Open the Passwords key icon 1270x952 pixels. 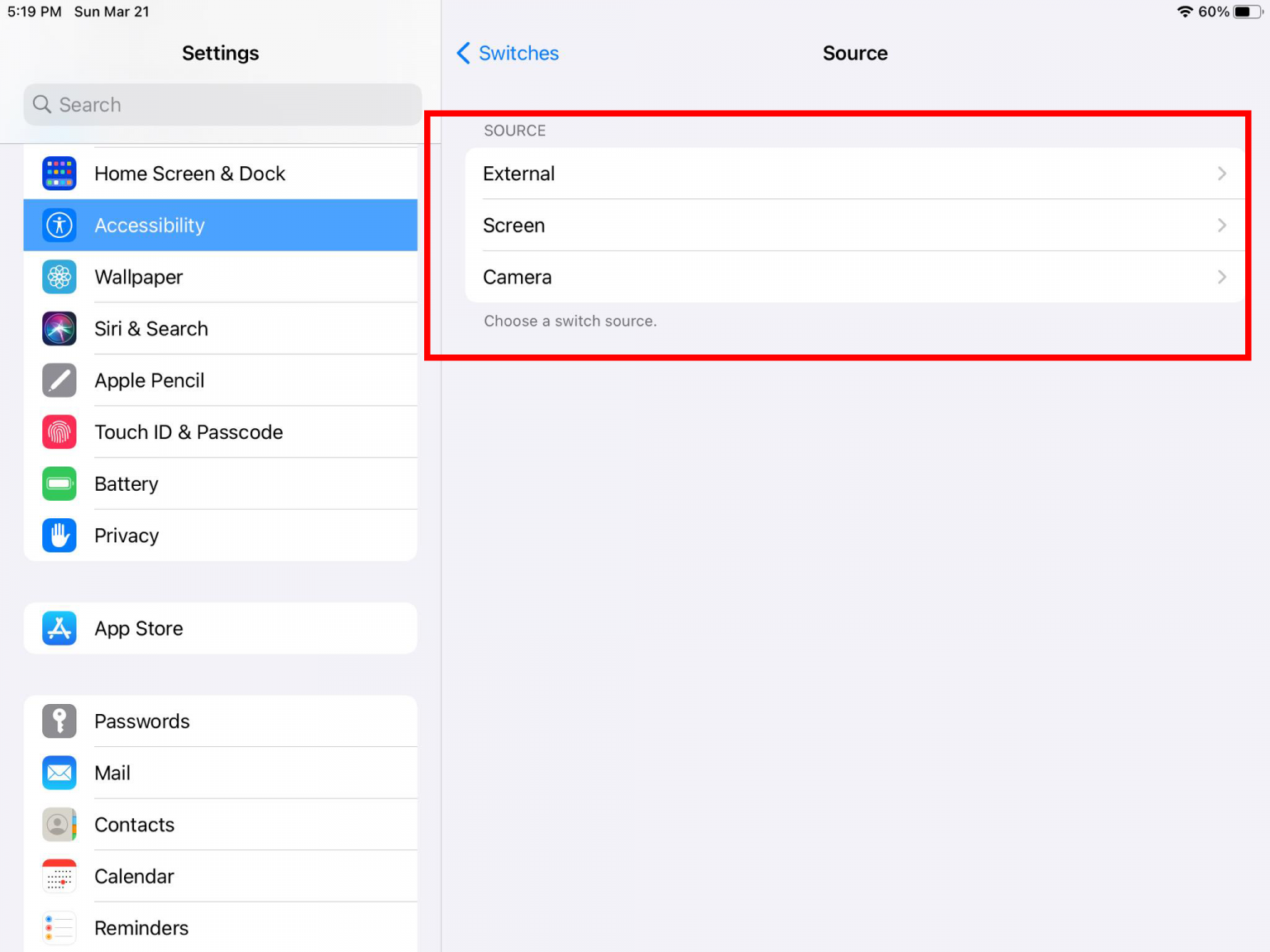tap(59, 721)
